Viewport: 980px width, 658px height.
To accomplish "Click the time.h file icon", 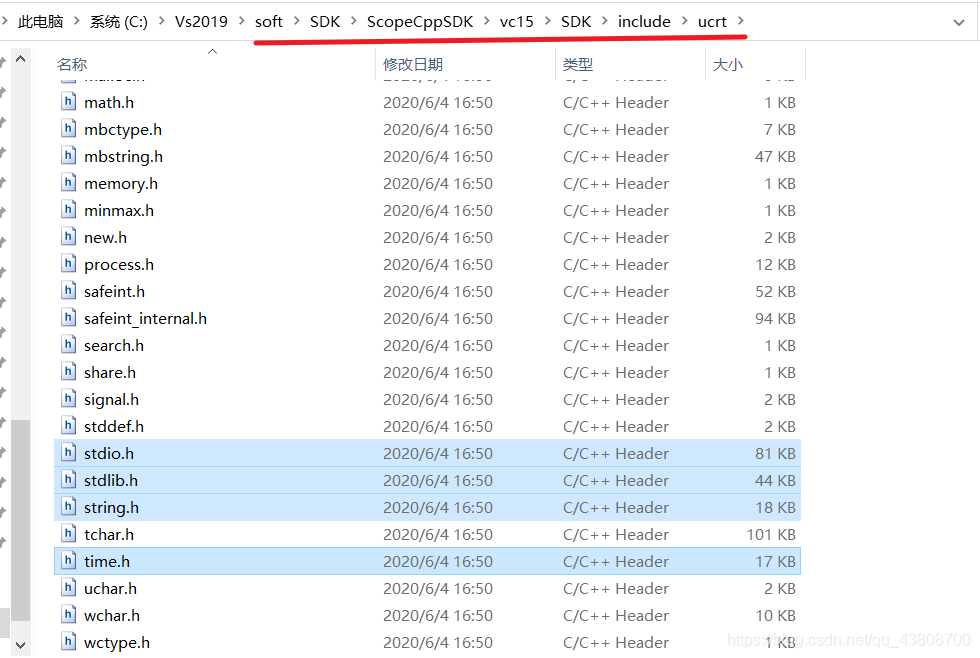I will click(69, 561).
